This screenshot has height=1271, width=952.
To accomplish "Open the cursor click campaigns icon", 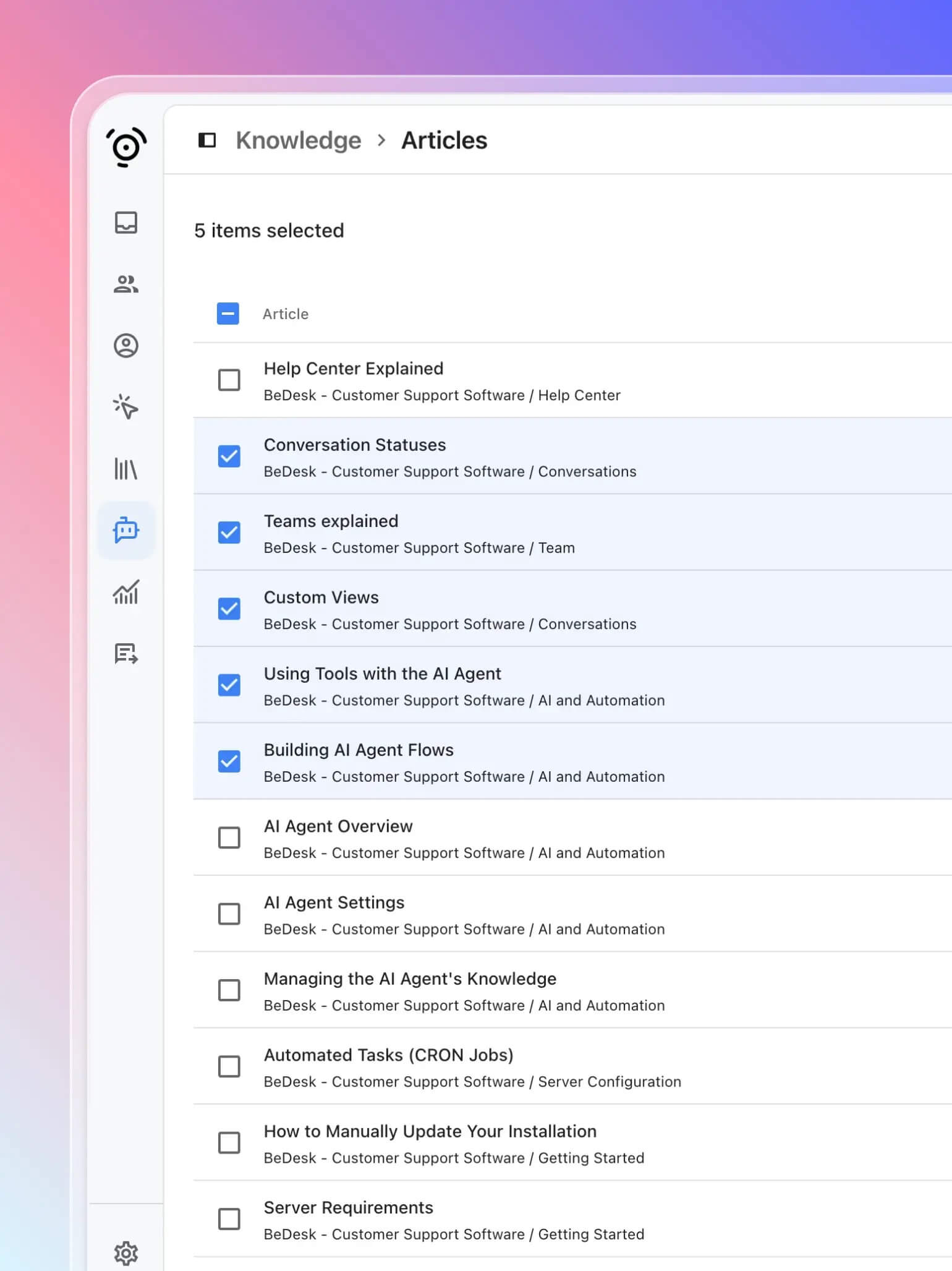I will pos(126,407).
